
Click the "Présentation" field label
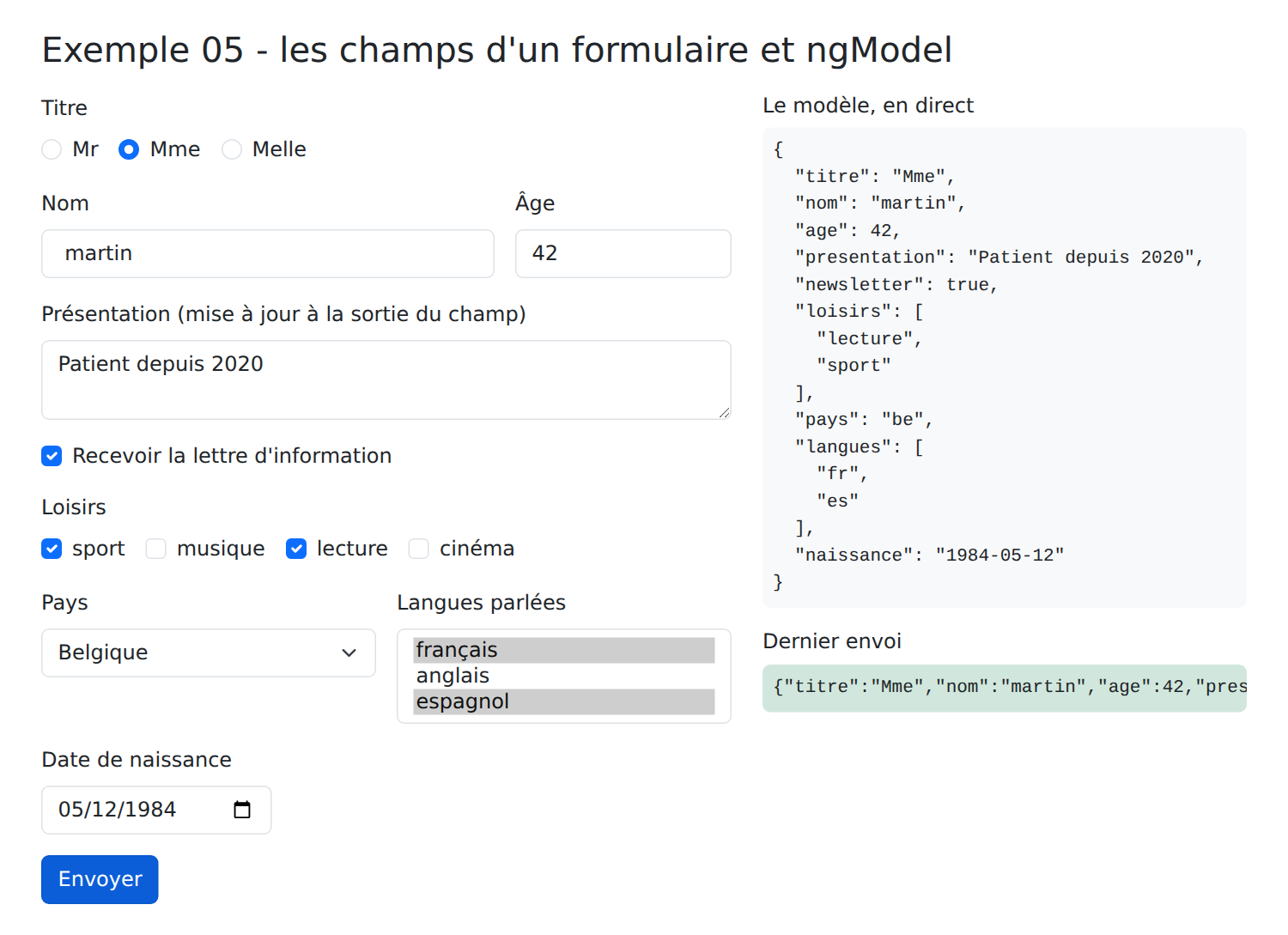coord(283,314)
